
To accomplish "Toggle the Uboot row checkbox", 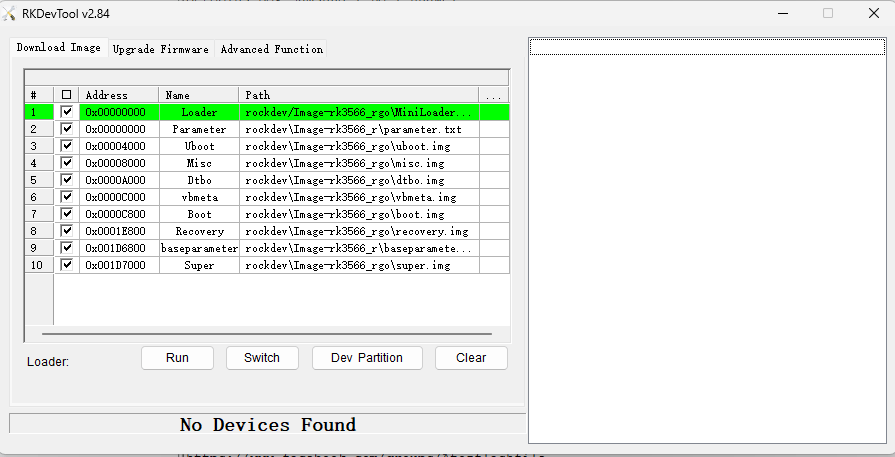I will pyautogui.click(x=67, y=146).
